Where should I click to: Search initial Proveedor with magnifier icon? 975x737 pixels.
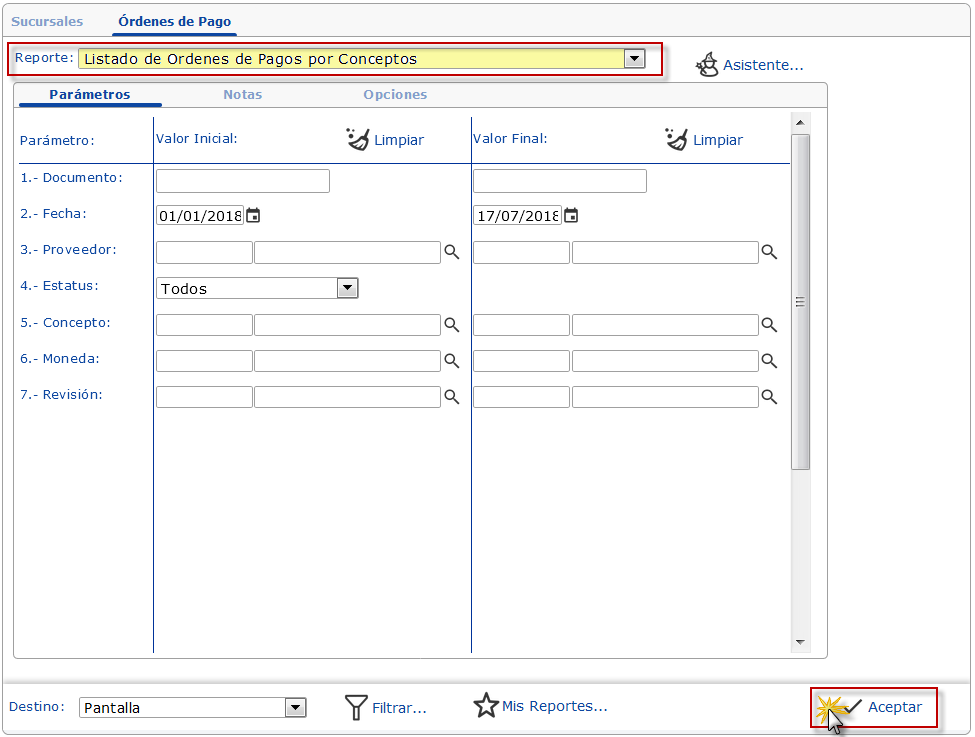(x=452, y=253)
